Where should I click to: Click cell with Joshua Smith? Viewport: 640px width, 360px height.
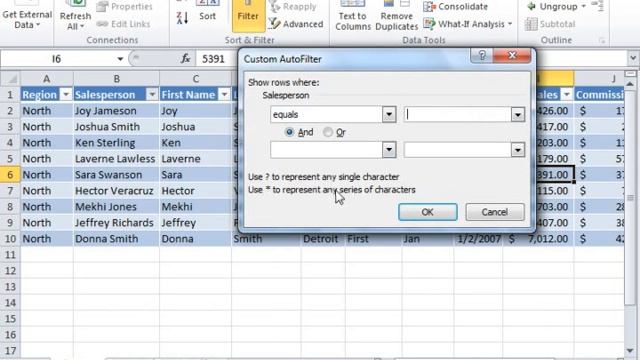pos(116,127)
